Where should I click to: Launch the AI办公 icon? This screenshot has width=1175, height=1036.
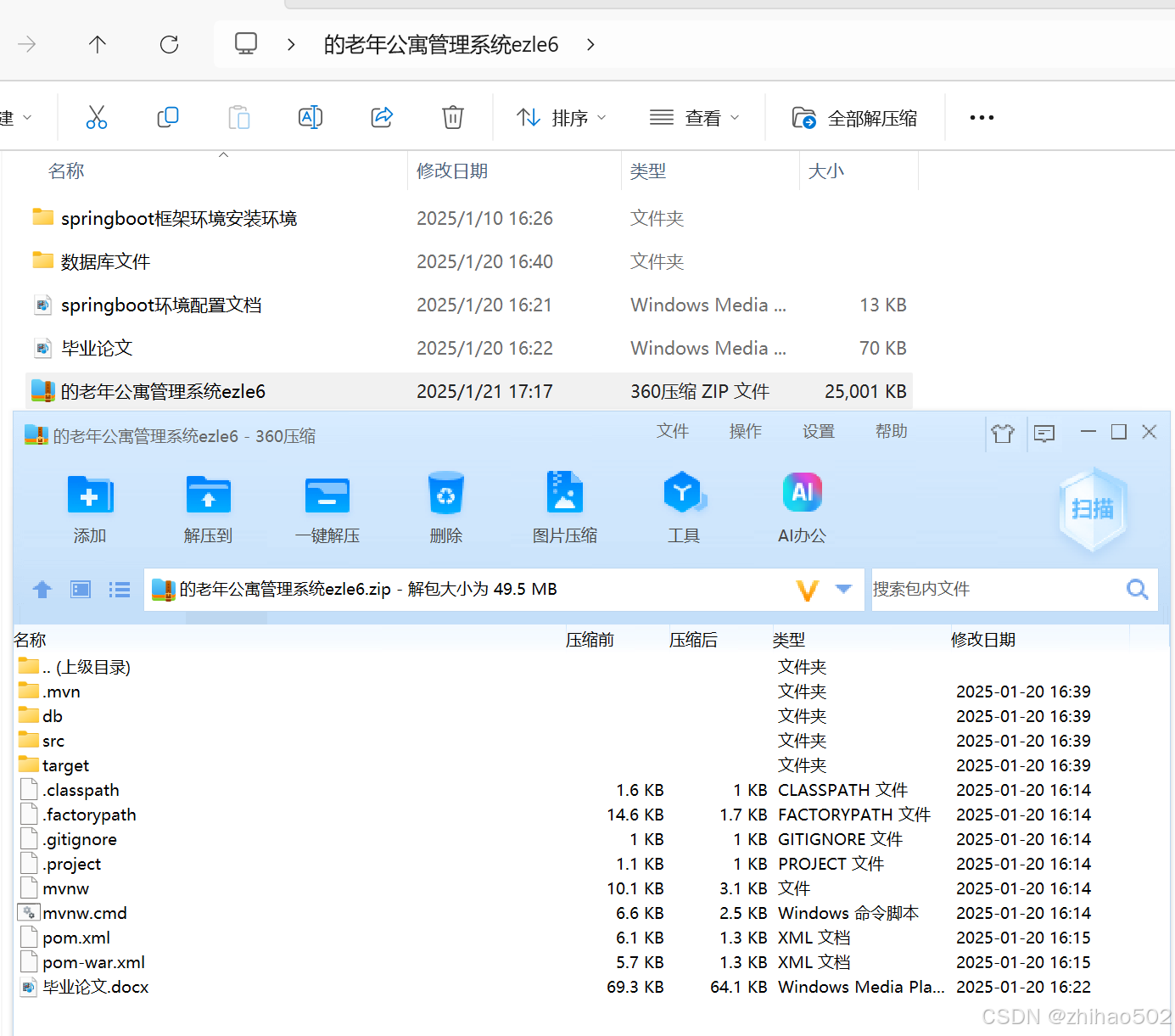[803, 492]
